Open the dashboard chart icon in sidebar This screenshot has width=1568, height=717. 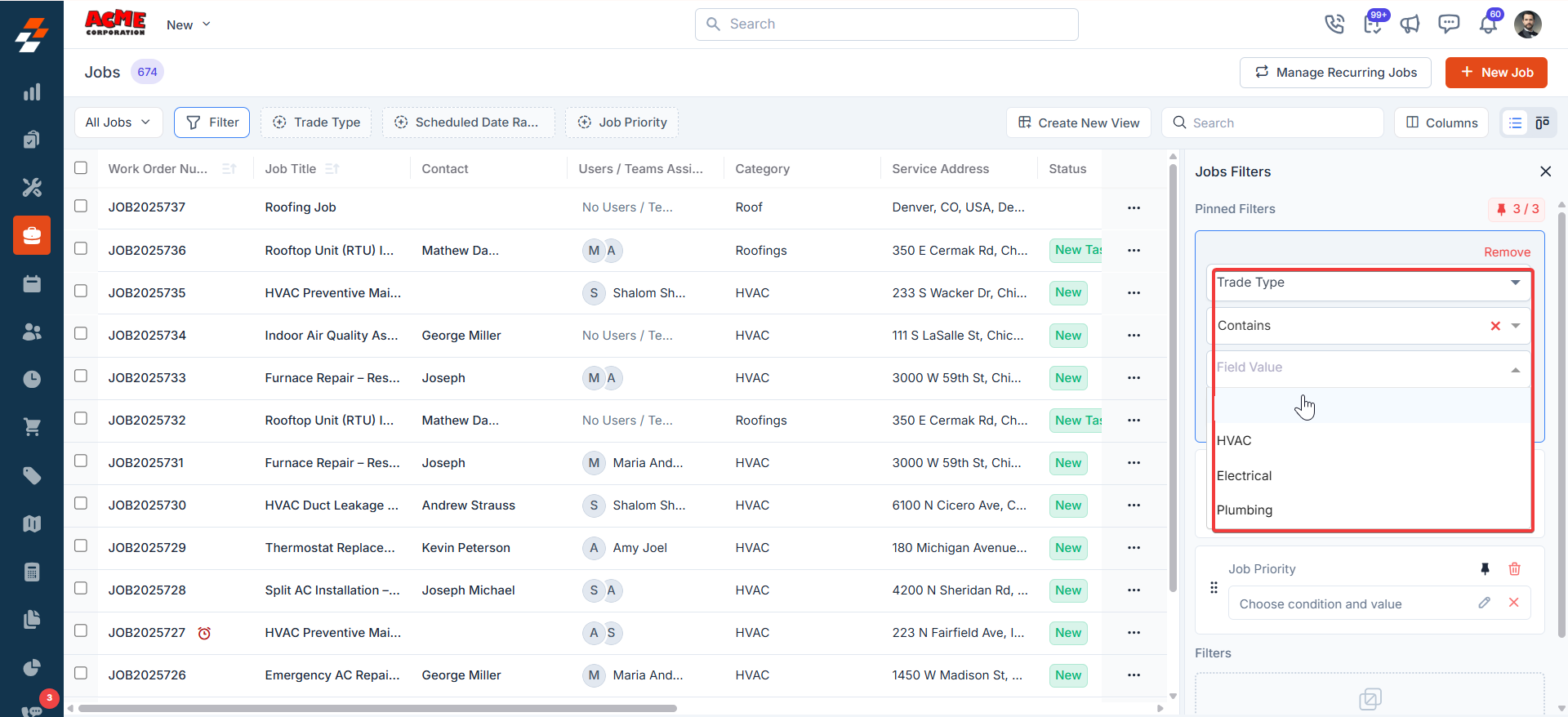coord(32,92)
